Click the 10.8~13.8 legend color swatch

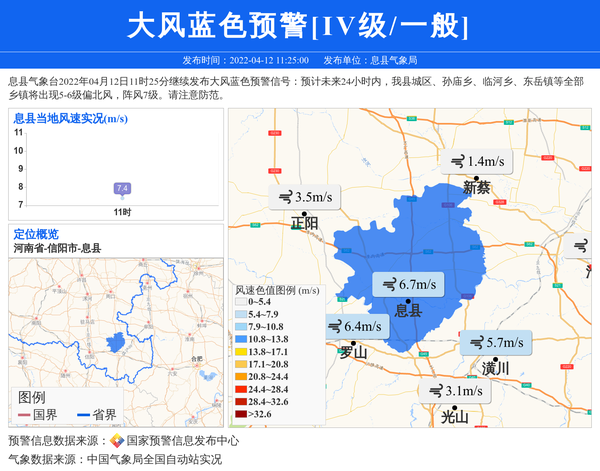pyautogui.click(x=241, y=339)
